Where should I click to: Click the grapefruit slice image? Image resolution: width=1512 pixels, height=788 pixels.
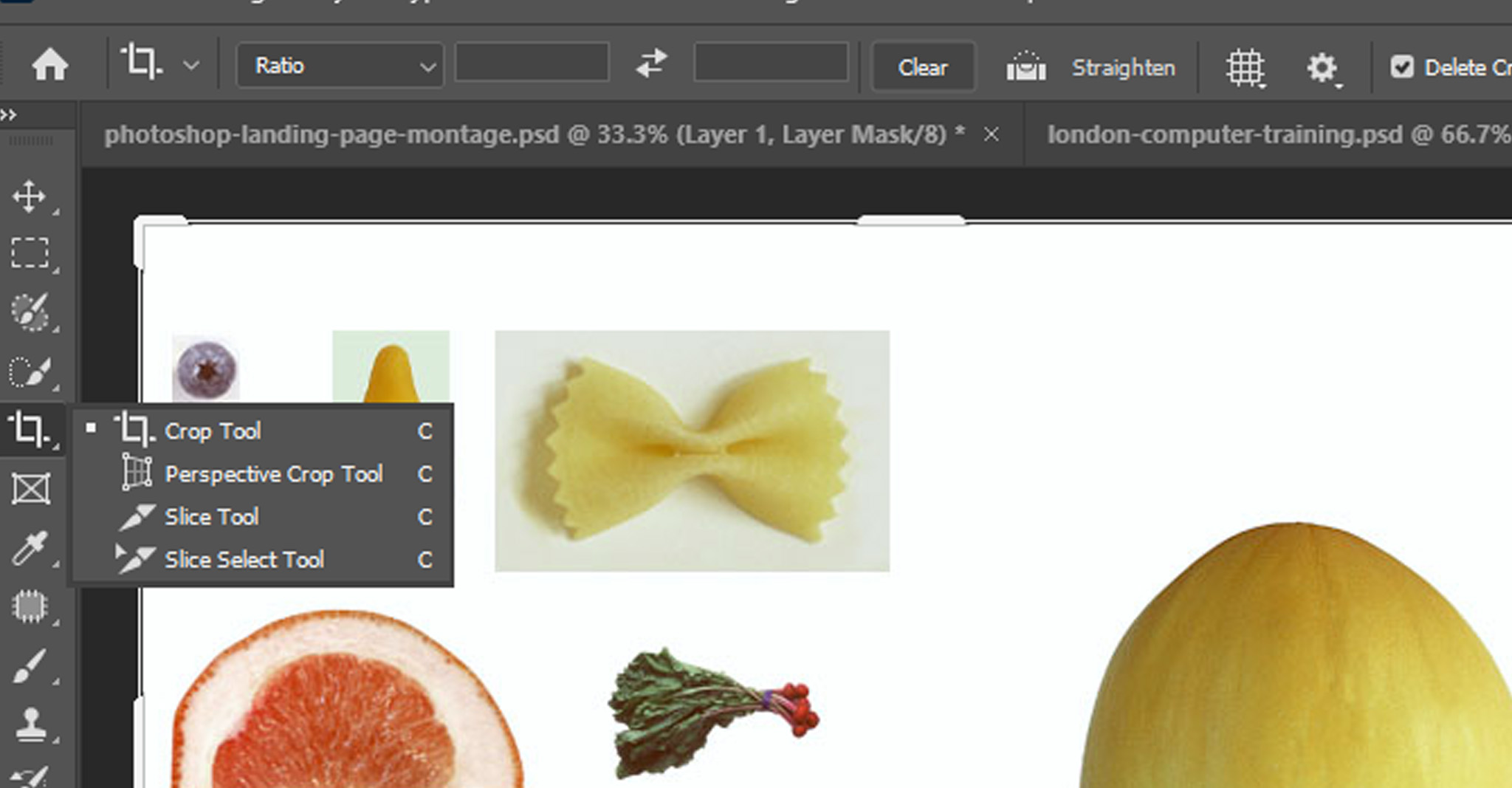[x=348, y=699]
